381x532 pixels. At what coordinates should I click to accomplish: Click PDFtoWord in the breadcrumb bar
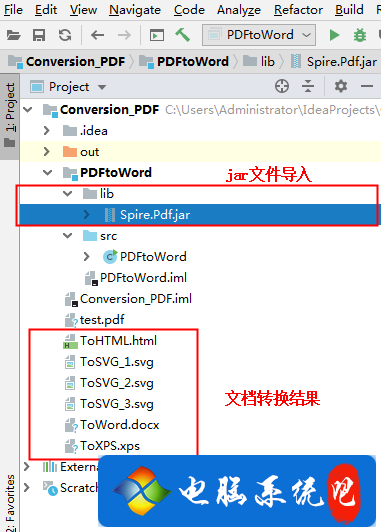[184, 62]
